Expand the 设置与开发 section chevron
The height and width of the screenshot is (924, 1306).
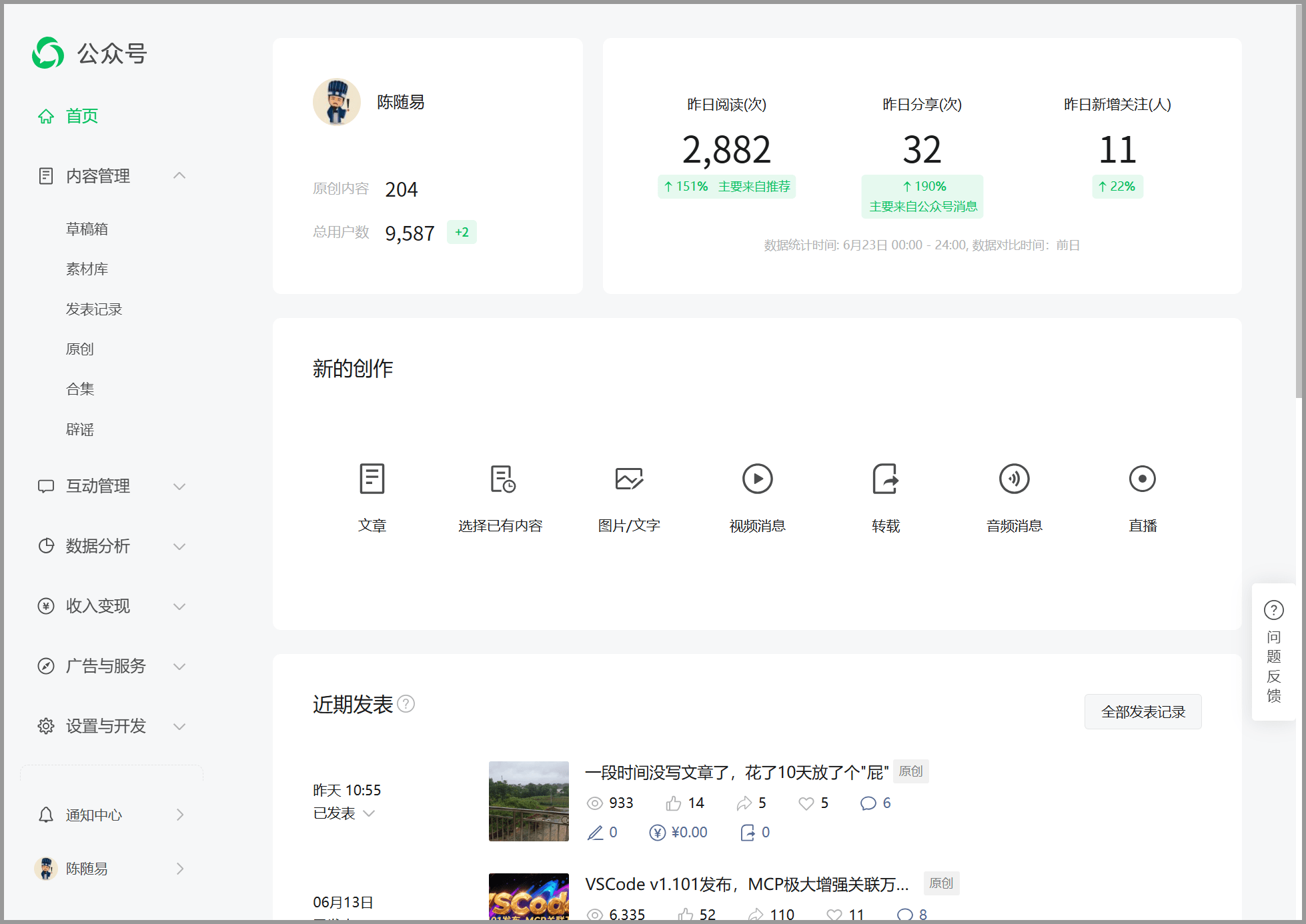coord(179,727)
